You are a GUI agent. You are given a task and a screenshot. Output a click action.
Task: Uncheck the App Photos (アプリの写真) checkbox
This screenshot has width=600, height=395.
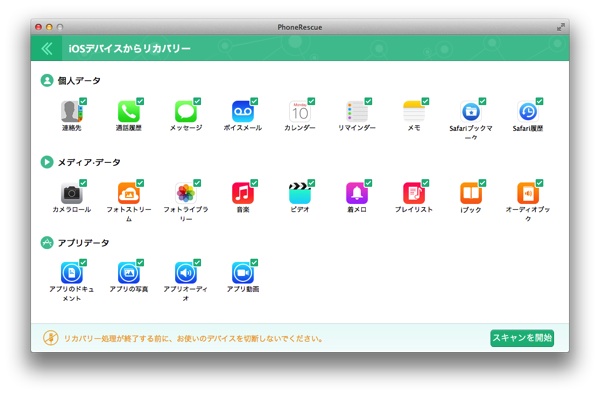tap(140, 263)
